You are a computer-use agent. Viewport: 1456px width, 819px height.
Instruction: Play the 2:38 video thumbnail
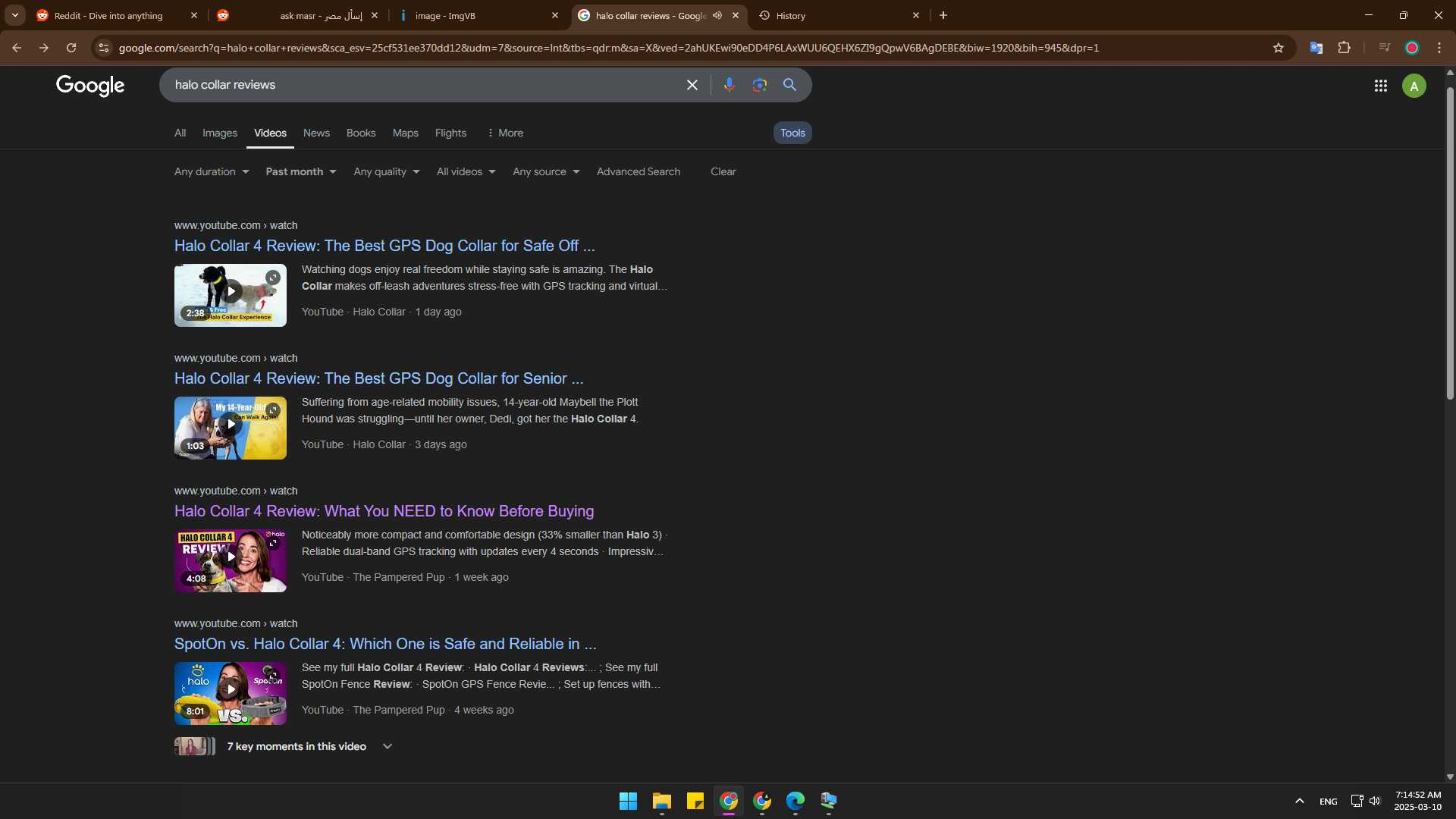pyautogui.click(x=231, y=295)
